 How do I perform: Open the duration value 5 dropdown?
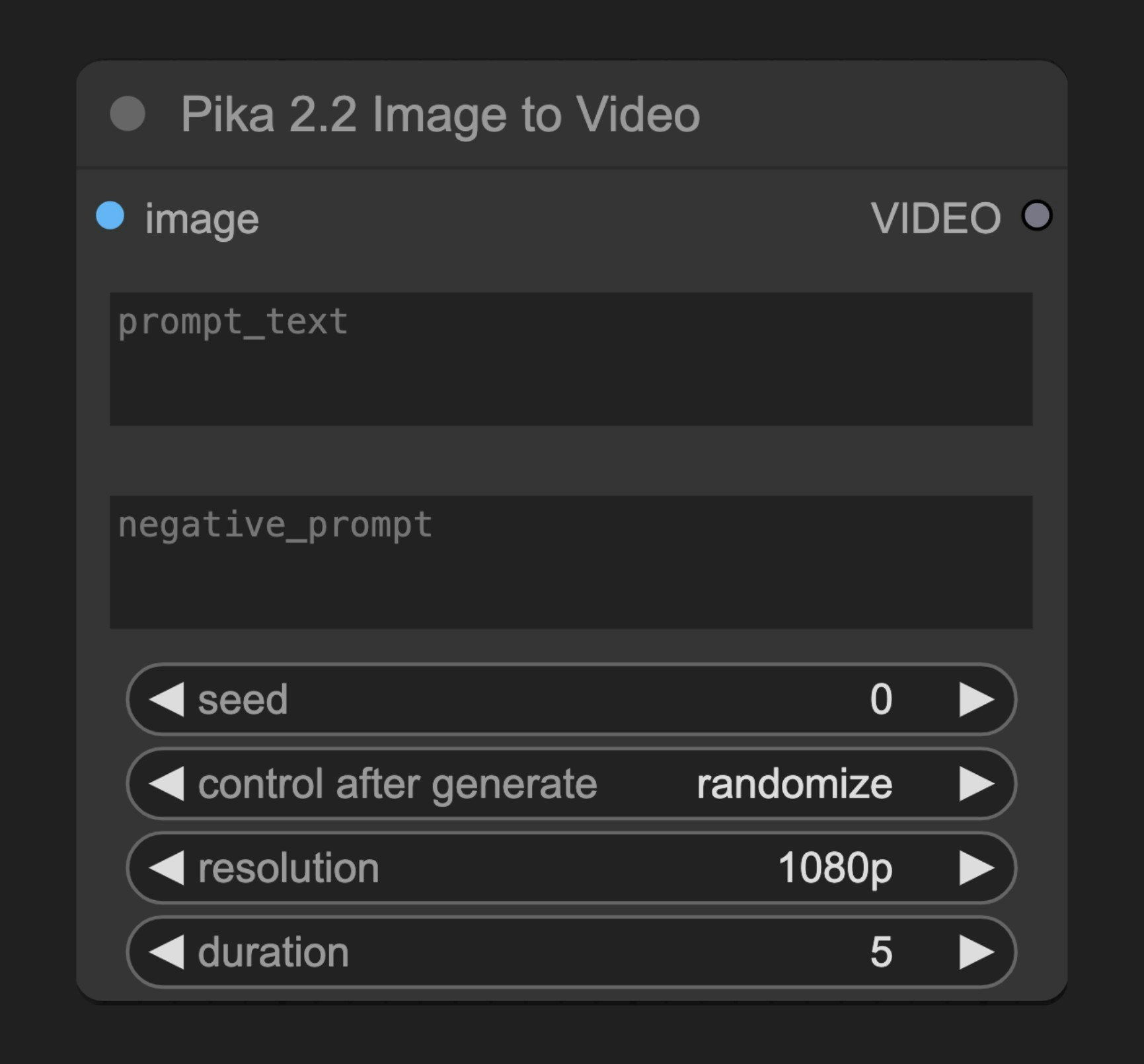coord(881,952)
